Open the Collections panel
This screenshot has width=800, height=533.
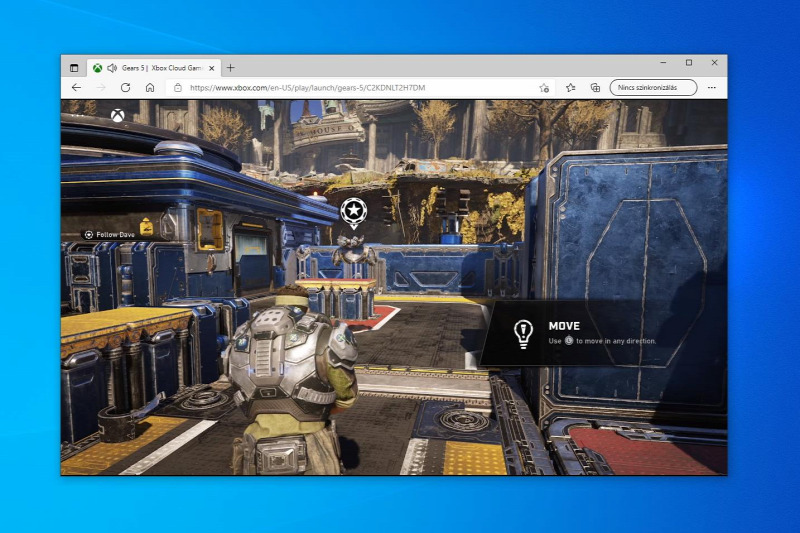point(595,88)
